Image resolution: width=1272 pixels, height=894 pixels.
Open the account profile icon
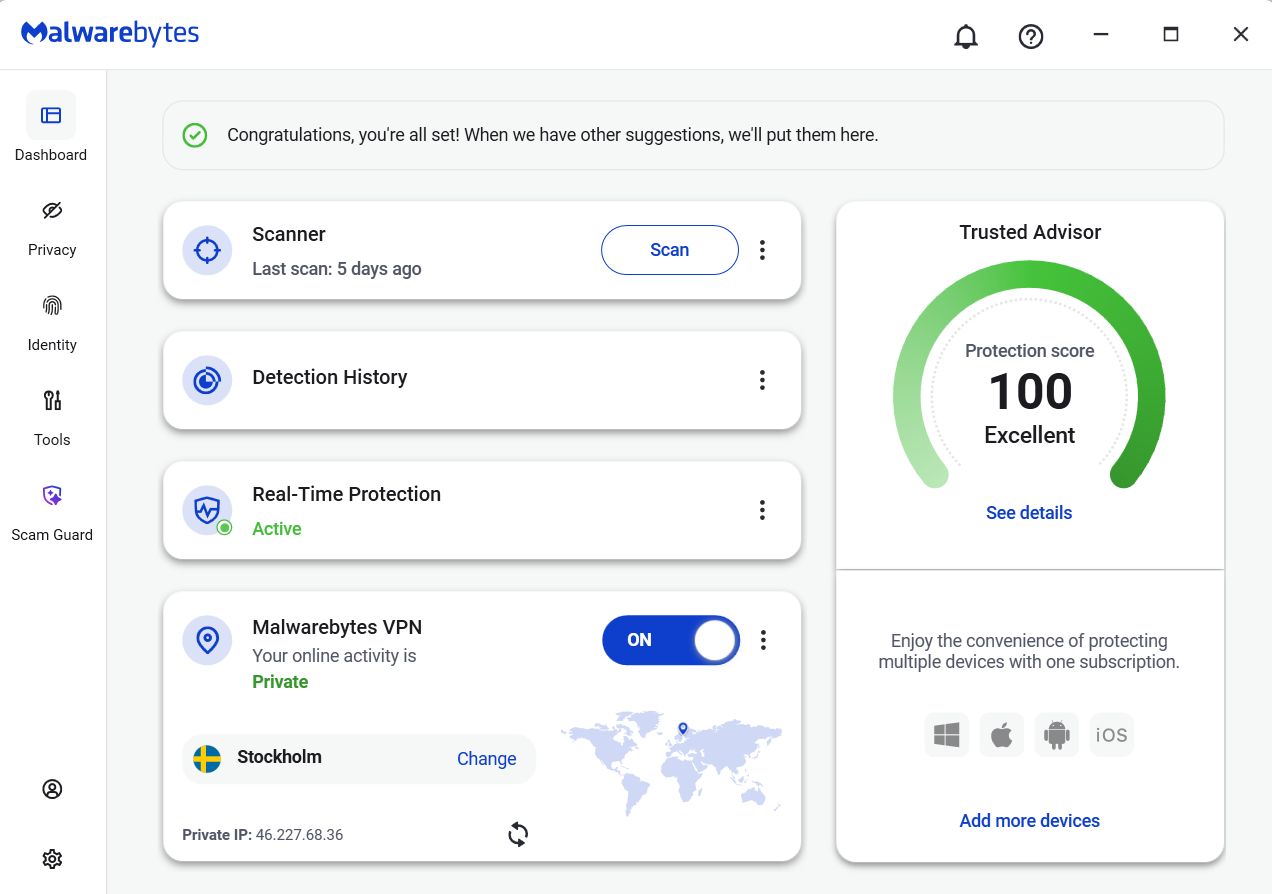click(x=52, y=789)
